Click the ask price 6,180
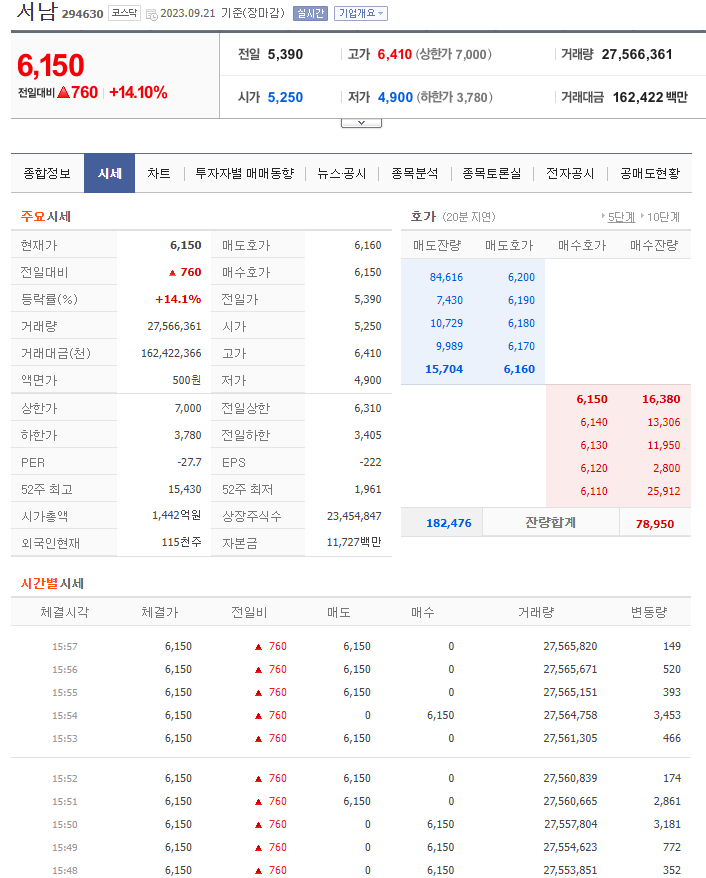Screen dimensions: 706x878 [521, 323]
